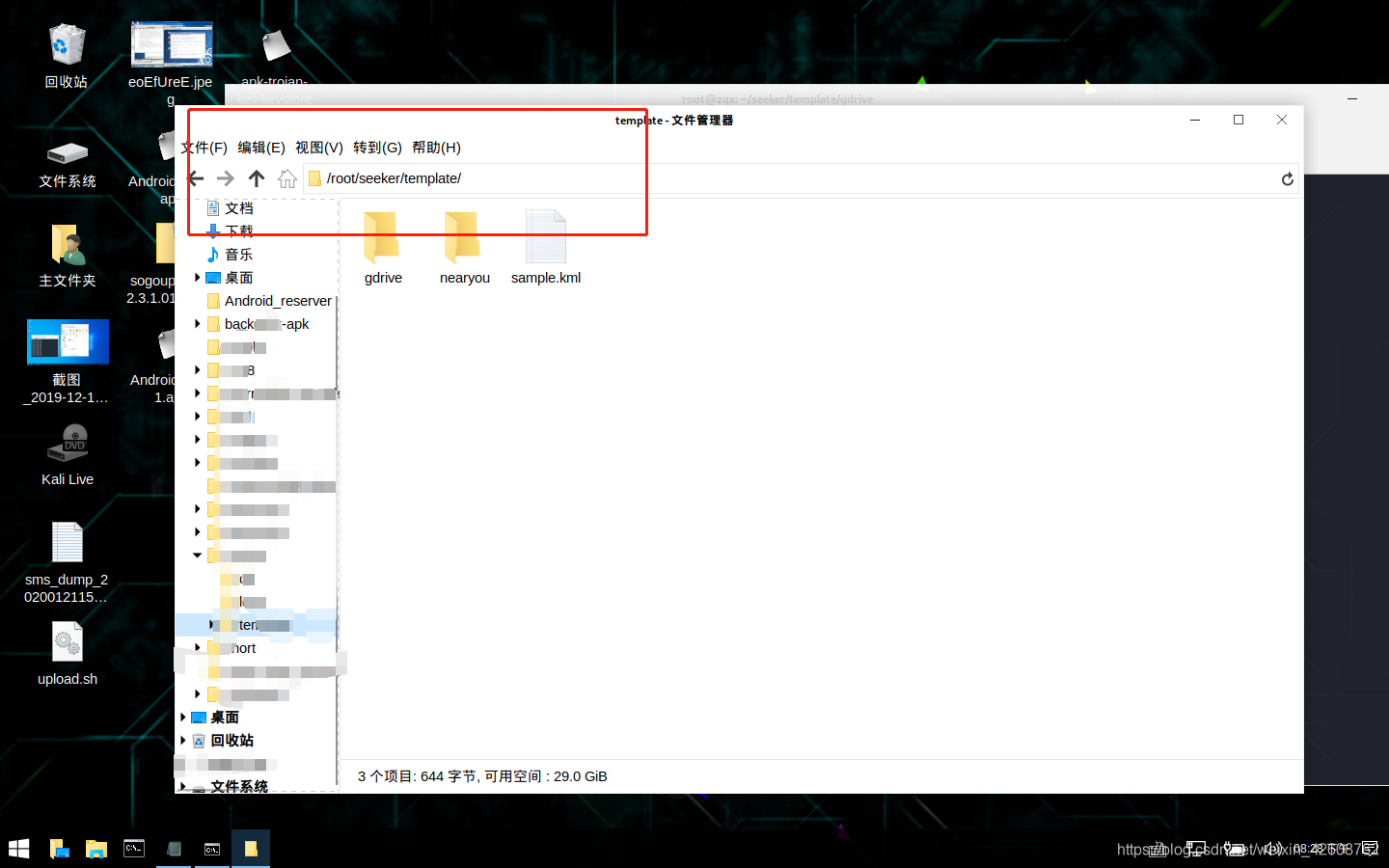Go forward using the forward arrow
The height and width of the screenshot is (868, 1389).
pyautogui.click(x=226, y=178)
